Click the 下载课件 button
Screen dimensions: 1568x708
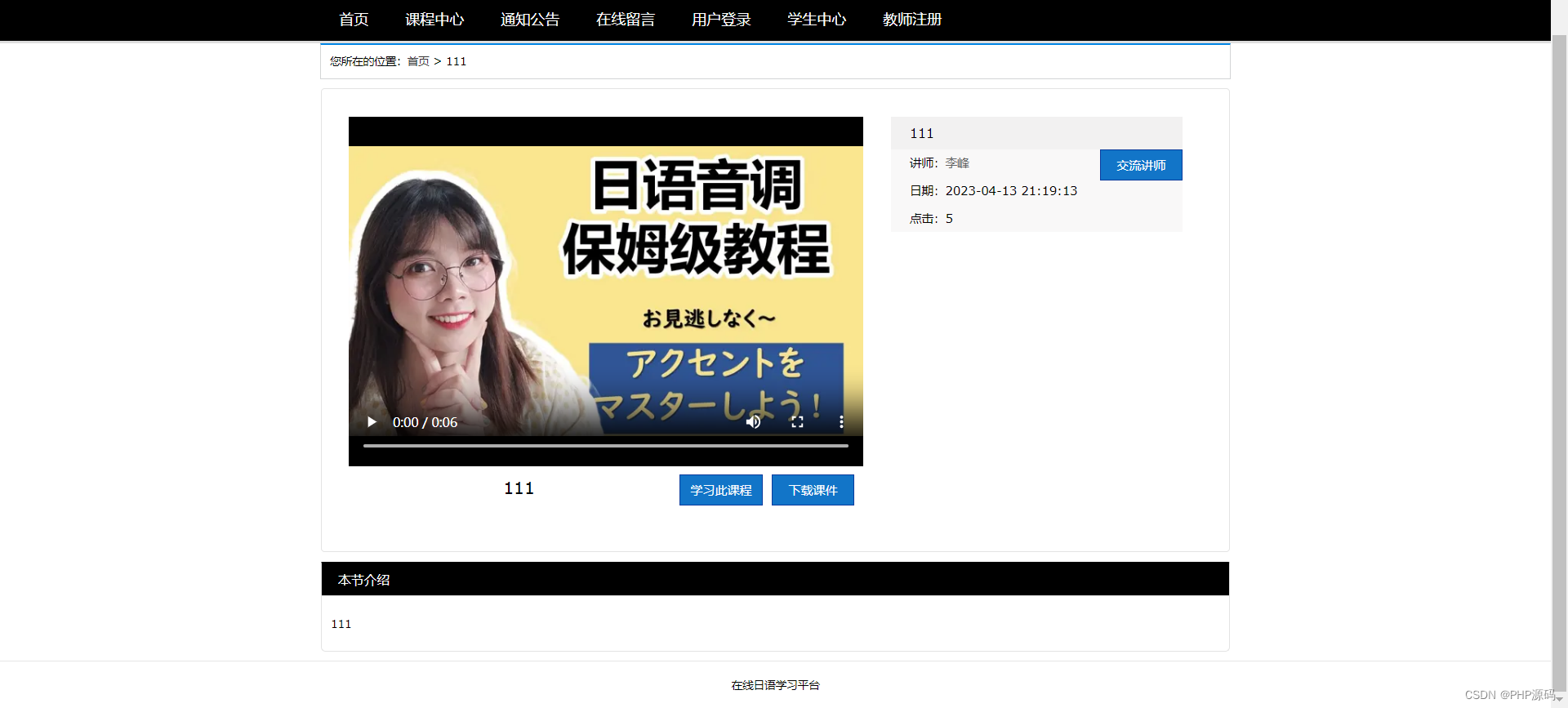tap(813, 490)
